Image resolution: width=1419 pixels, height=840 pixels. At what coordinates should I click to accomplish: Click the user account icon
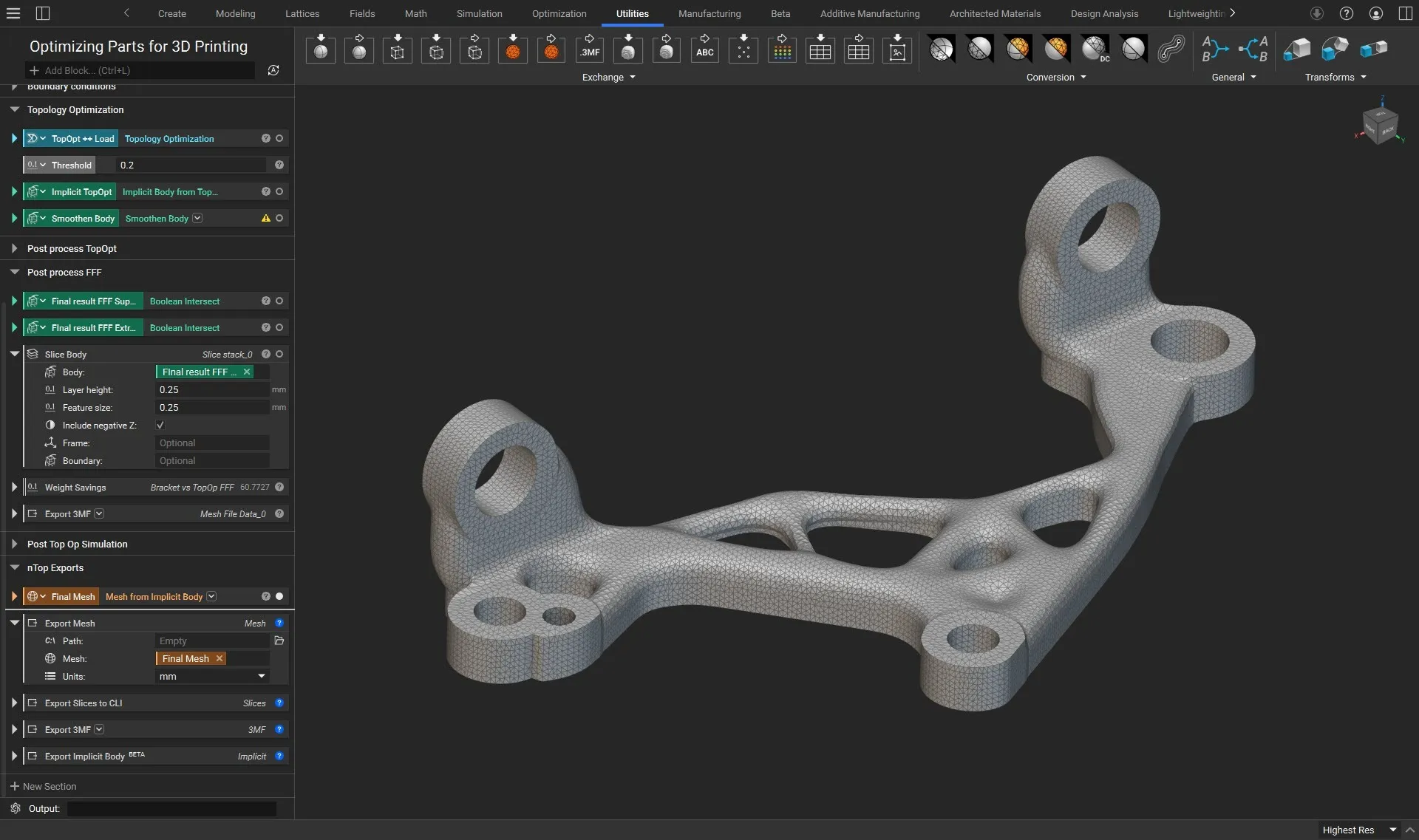1375,13
